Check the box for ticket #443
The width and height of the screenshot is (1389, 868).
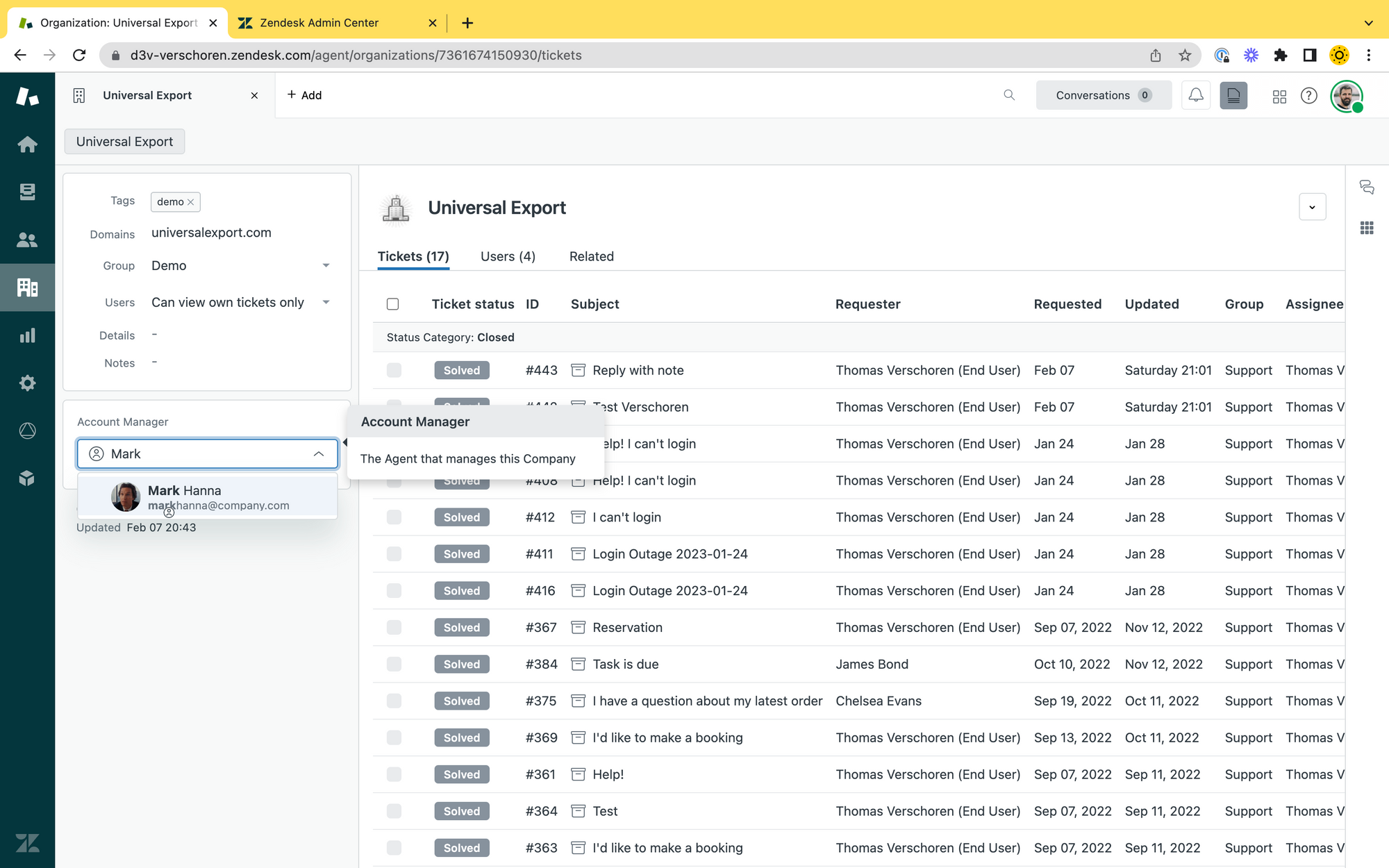click(x=394, y=370)
